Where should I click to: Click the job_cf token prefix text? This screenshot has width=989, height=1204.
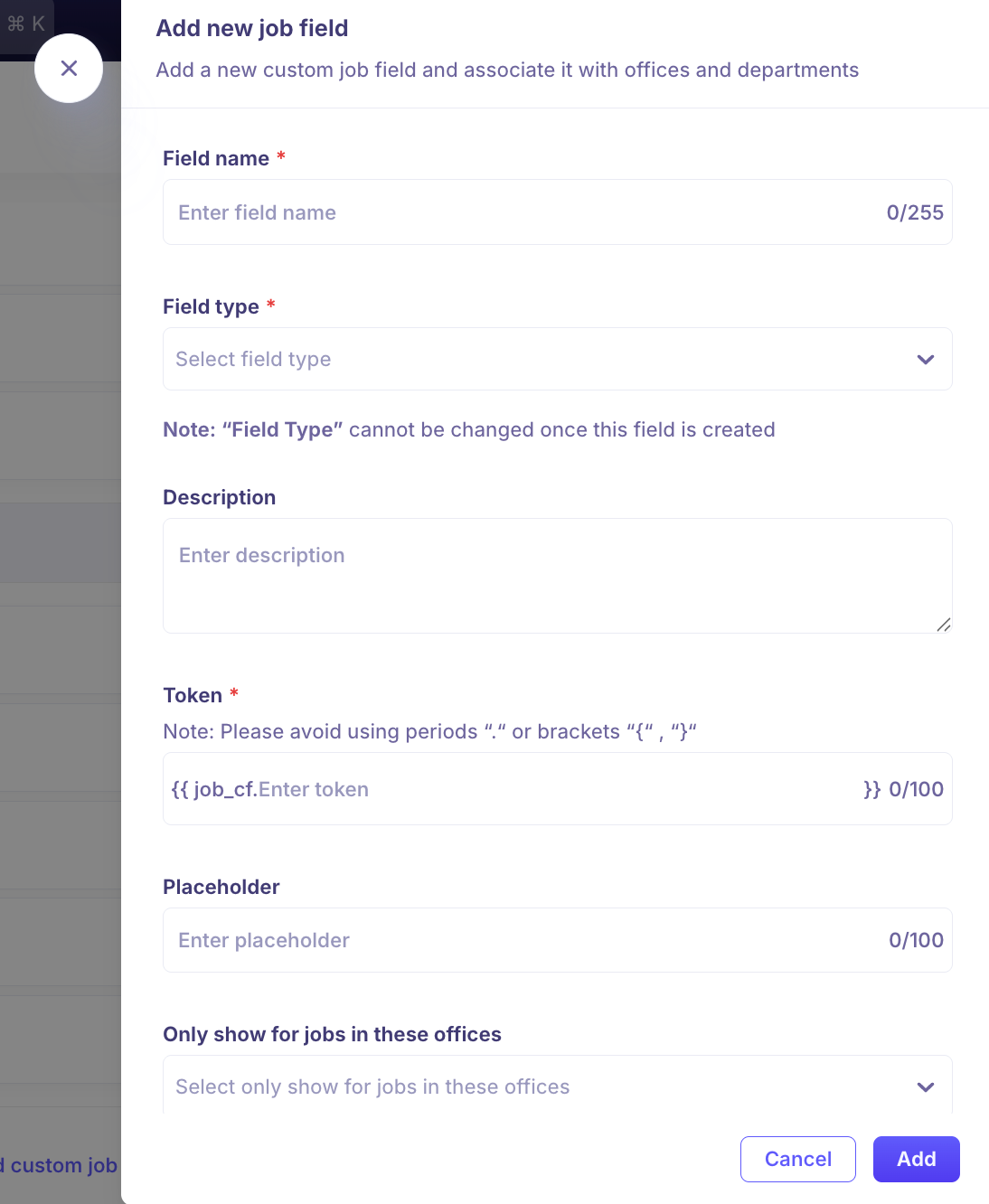coord(214,789)
